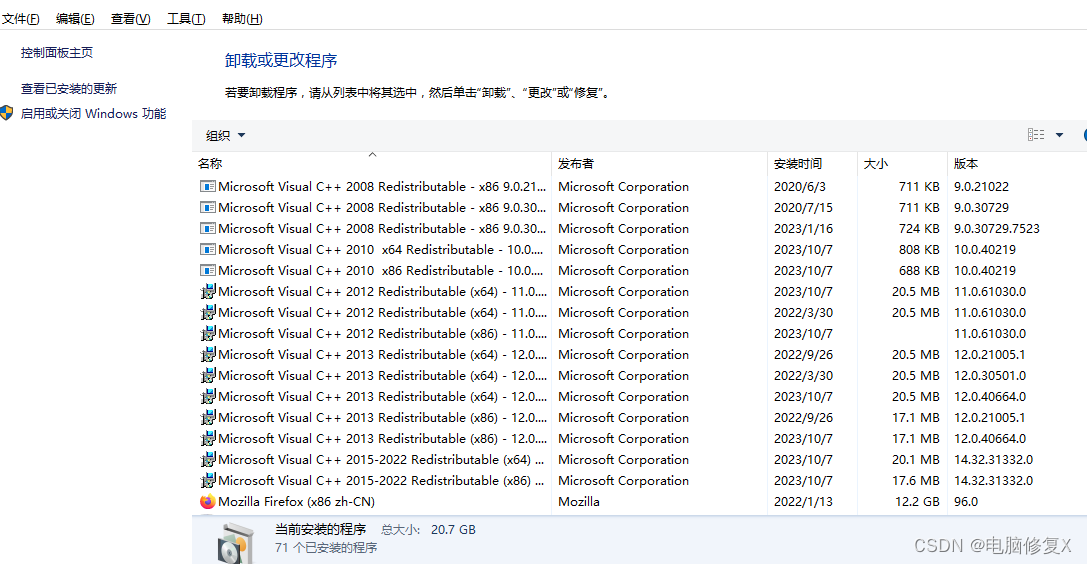1087x564 pixels.
Task: Click icon of VC++ 2008 version 9.0.21022
Action: coord(207,186)
